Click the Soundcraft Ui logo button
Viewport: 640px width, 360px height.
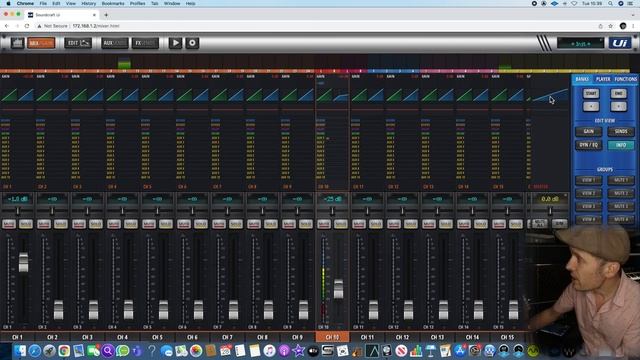point(620,43)
